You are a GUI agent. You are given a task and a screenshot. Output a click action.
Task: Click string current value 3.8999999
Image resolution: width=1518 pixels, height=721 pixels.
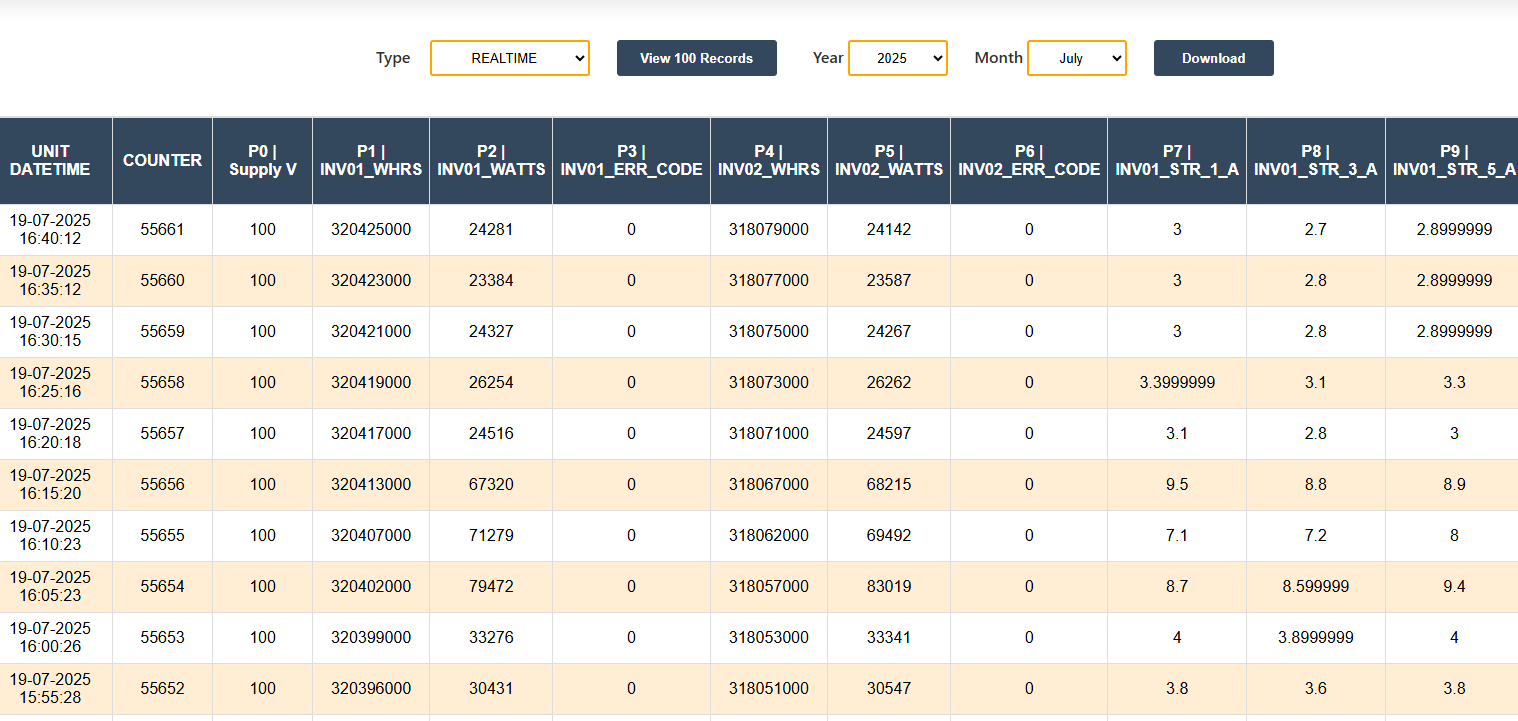coord(1316,638)
